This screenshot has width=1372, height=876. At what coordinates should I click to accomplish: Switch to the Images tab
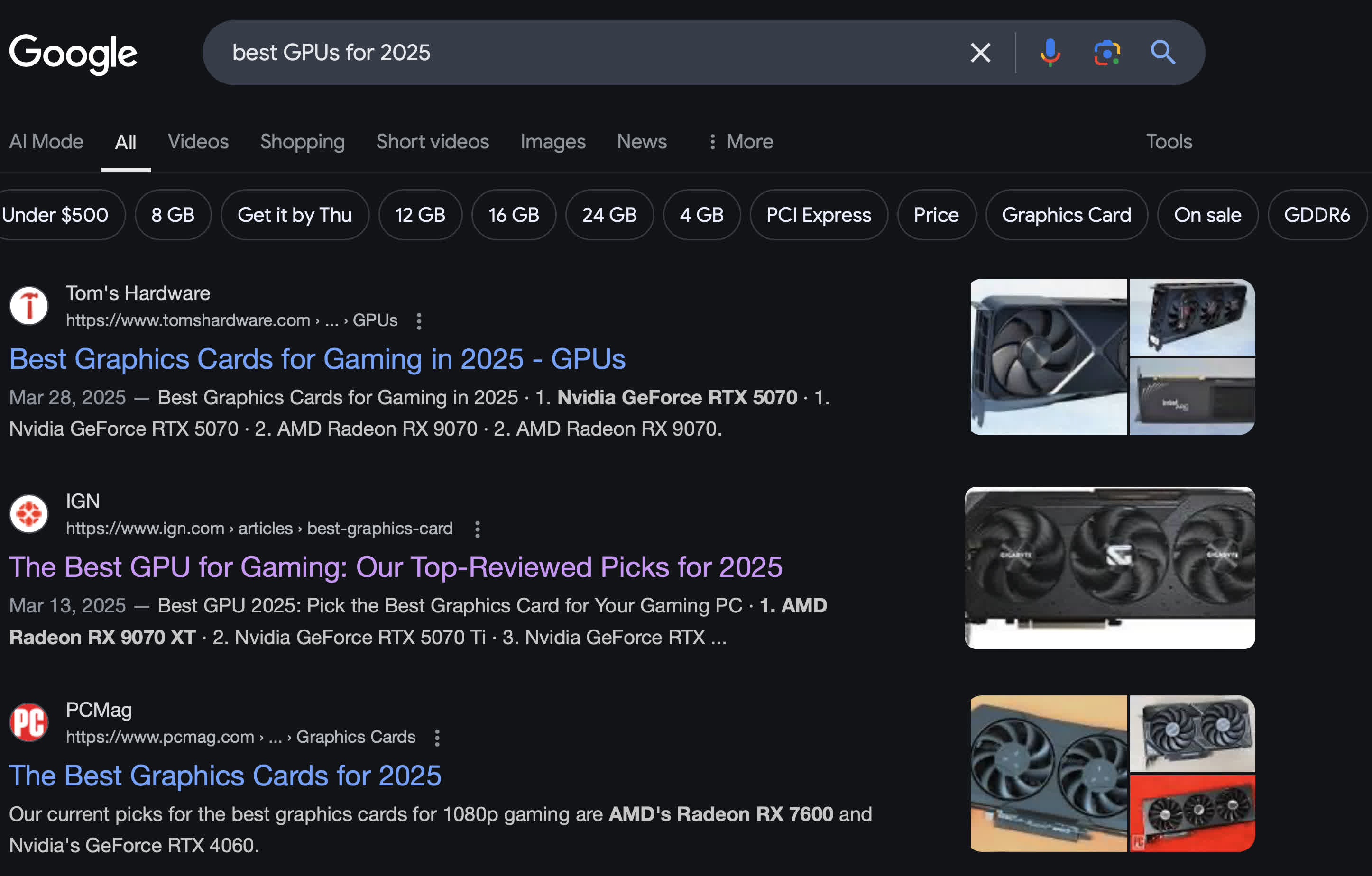pyautogui.click(x=552, y=141)
